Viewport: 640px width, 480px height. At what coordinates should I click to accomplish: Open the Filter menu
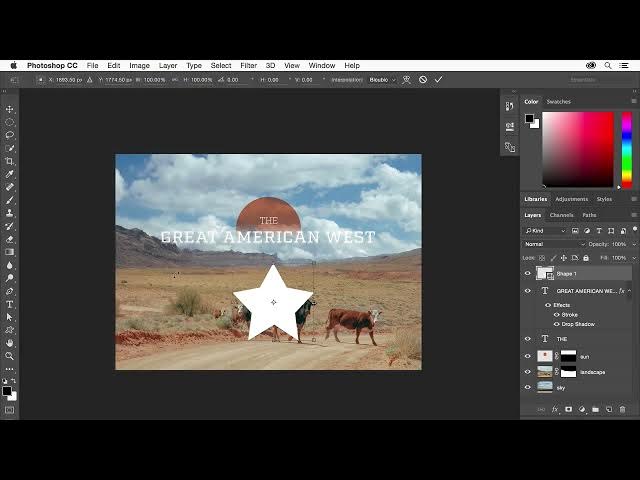(248, 65)
